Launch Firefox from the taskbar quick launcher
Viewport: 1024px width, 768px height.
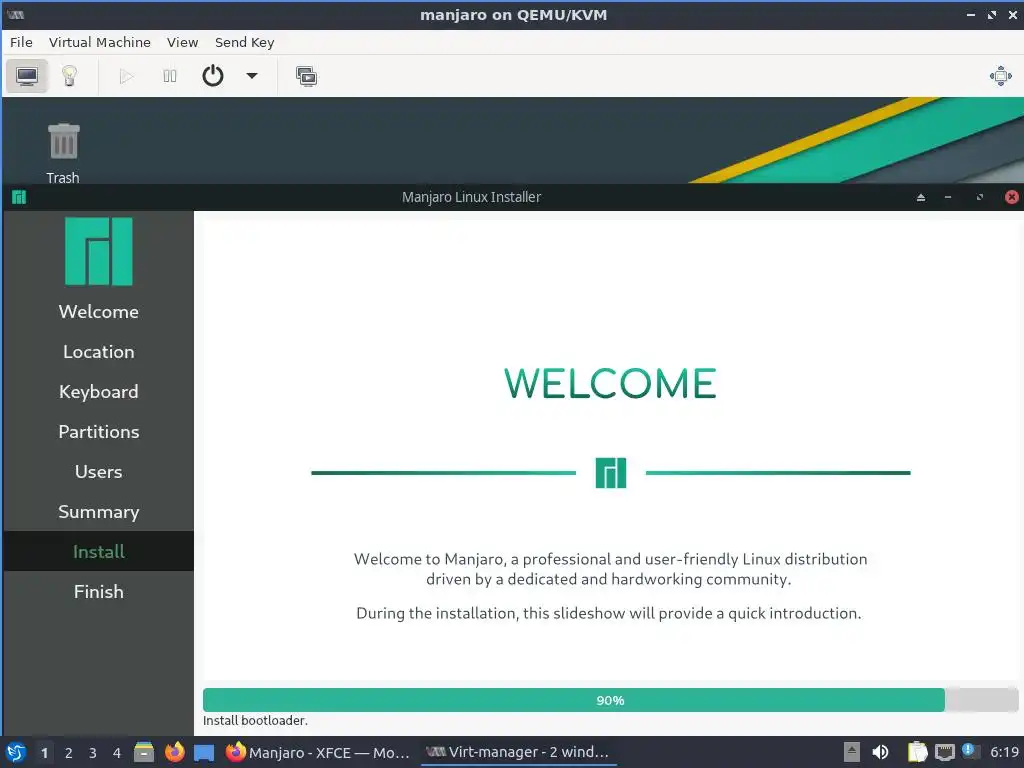pyautogui.click(x=174, y=752)
